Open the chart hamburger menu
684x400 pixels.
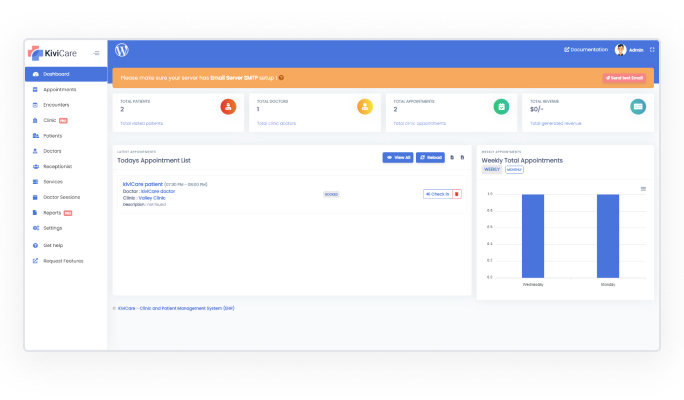click(x=643, y=189)
